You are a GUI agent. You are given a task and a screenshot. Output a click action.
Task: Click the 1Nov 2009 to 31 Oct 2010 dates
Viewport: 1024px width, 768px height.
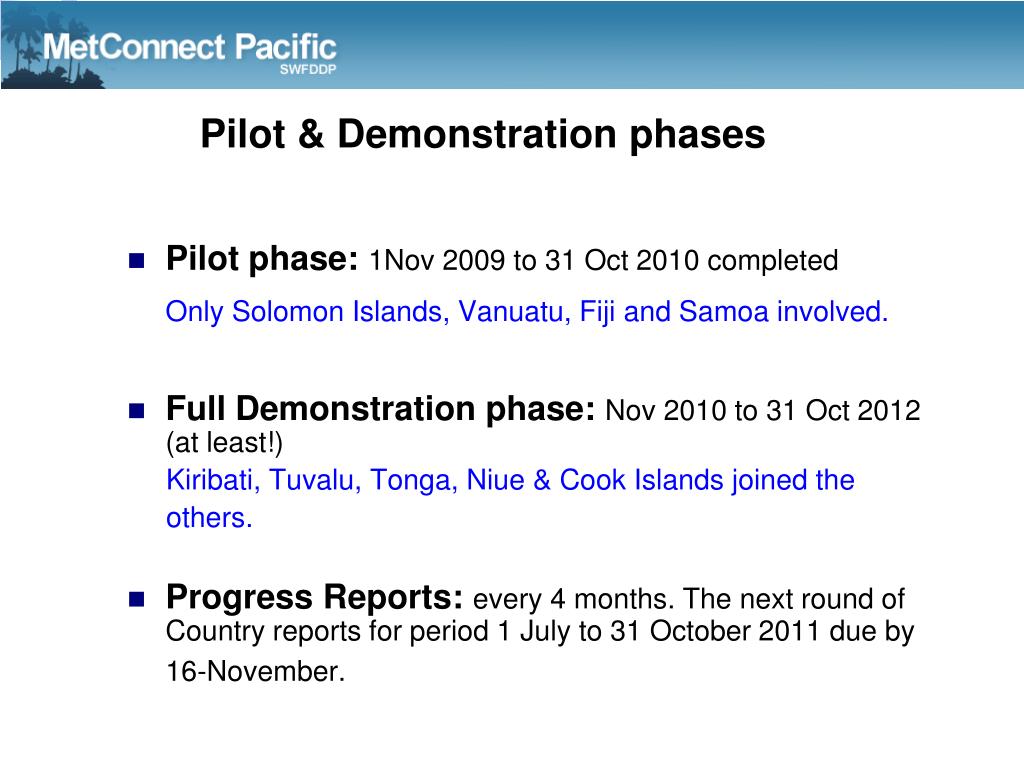point(534,261)
